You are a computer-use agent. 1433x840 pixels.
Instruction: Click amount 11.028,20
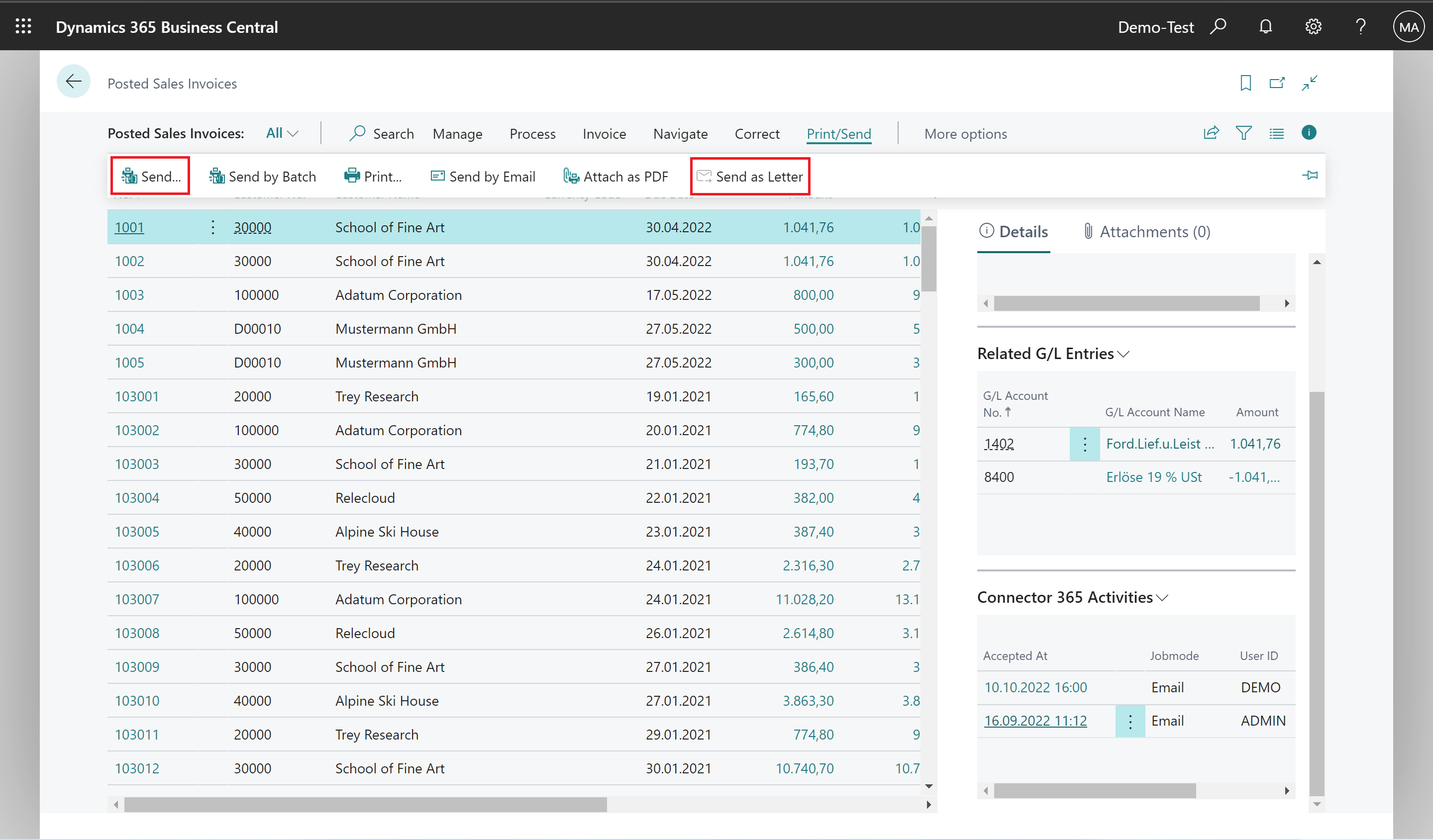(804, 599)
